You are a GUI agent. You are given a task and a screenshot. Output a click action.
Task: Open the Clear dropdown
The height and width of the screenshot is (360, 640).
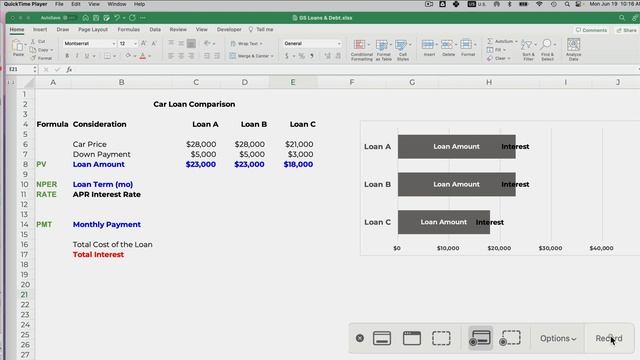(499, 58)
